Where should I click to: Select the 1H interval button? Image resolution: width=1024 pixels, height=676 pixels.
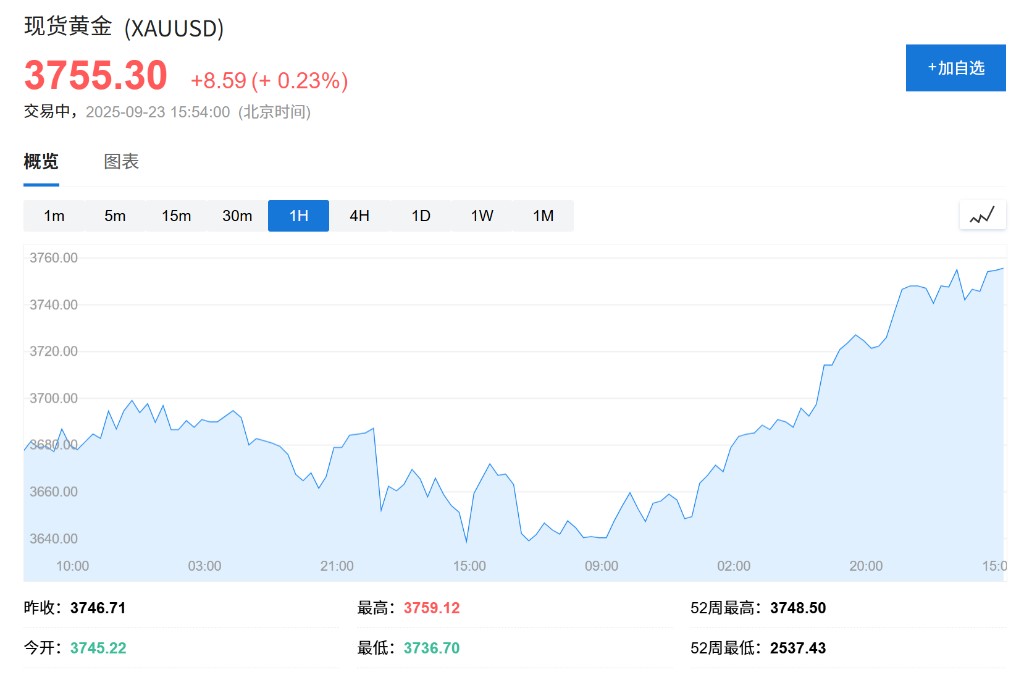click(298, 216)
